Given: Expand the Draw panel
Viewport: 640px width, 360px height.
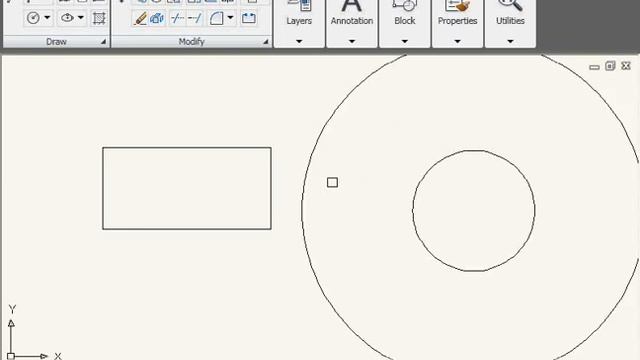Looking at the screenshot, I should click(103, 42).
